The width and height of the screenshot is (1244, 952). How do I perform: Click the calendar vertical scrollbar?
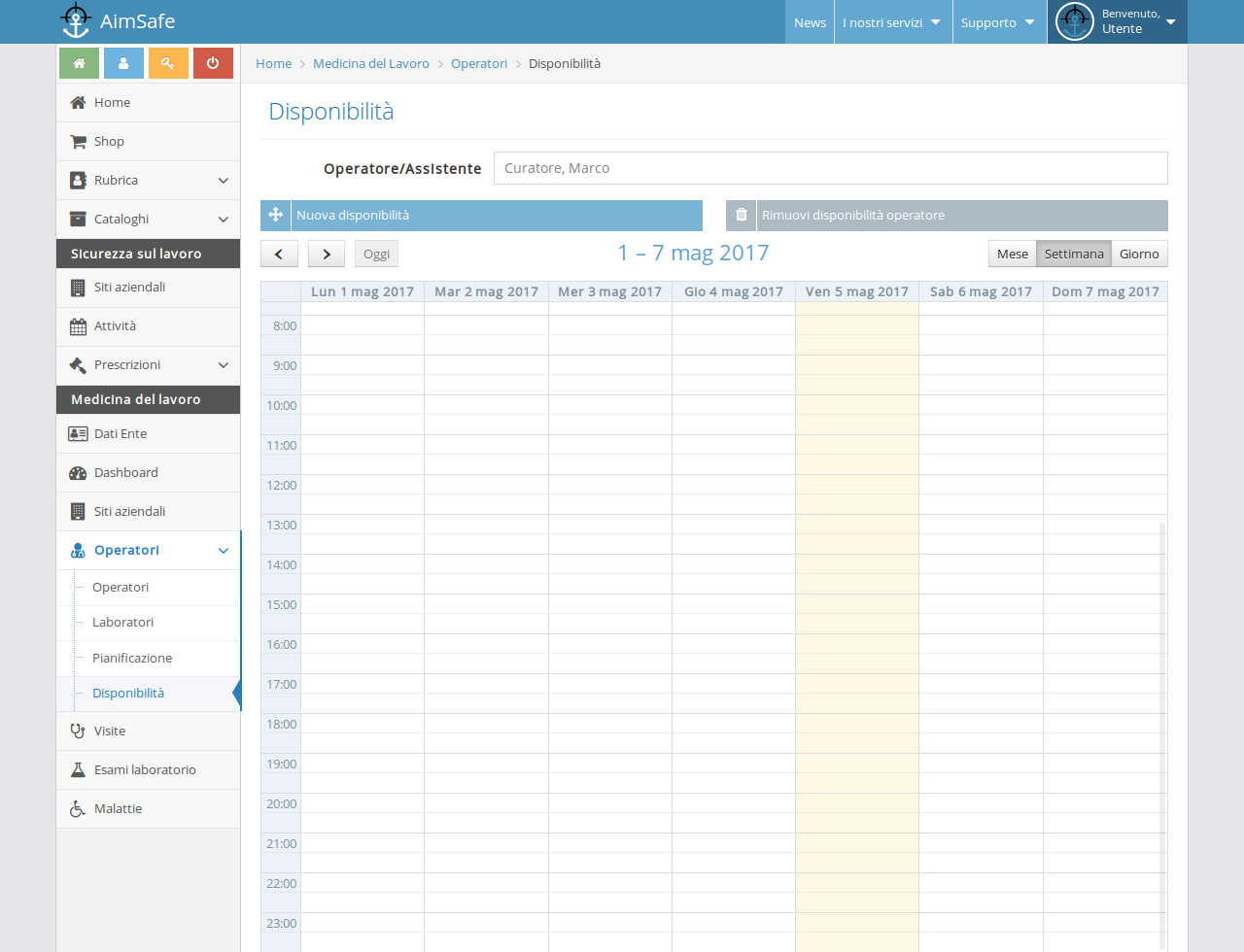[1162, 736]
